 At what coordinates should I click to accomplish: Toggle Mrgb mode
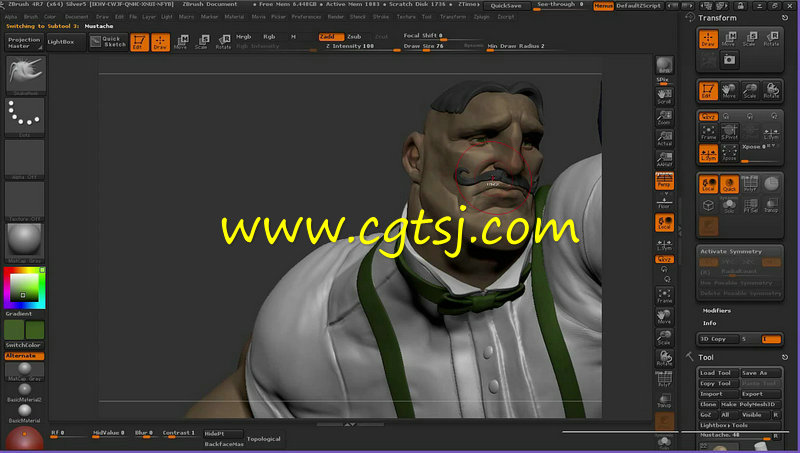click(243, 37)
